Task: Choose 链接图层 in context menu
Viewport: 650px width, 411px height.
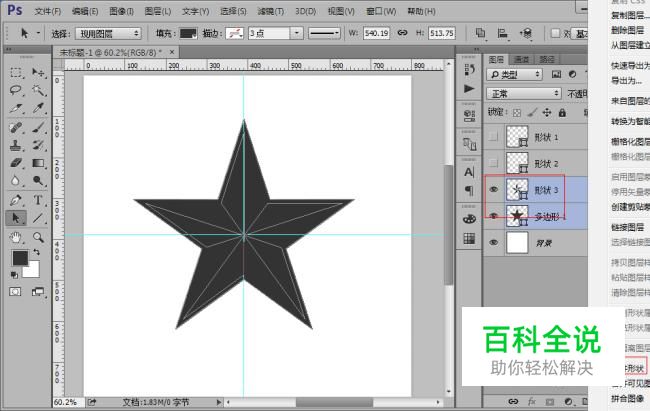Action: coord(627,227)
